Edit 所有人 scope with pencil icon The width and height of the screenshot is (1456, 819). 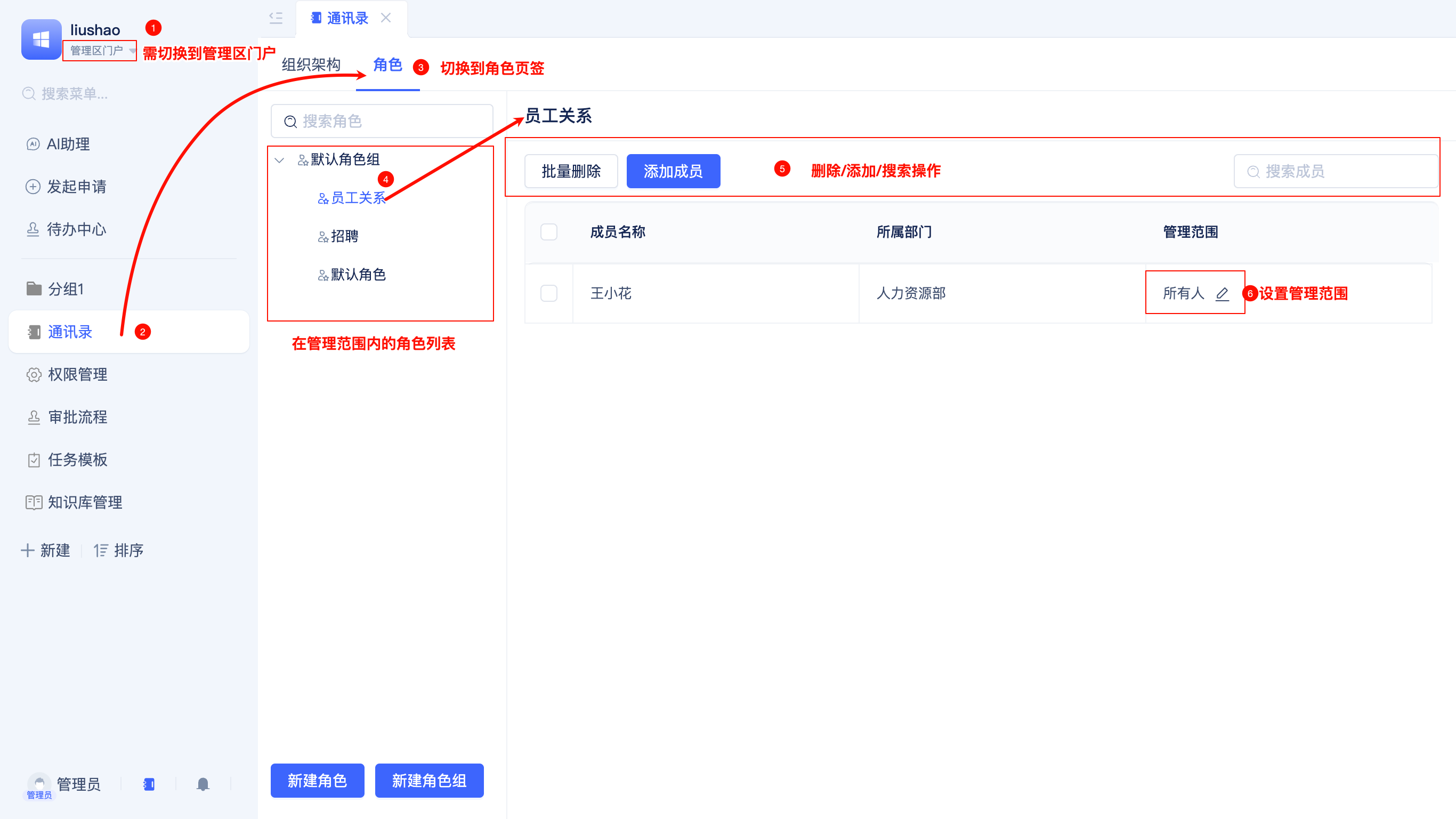pos(1222,294)
